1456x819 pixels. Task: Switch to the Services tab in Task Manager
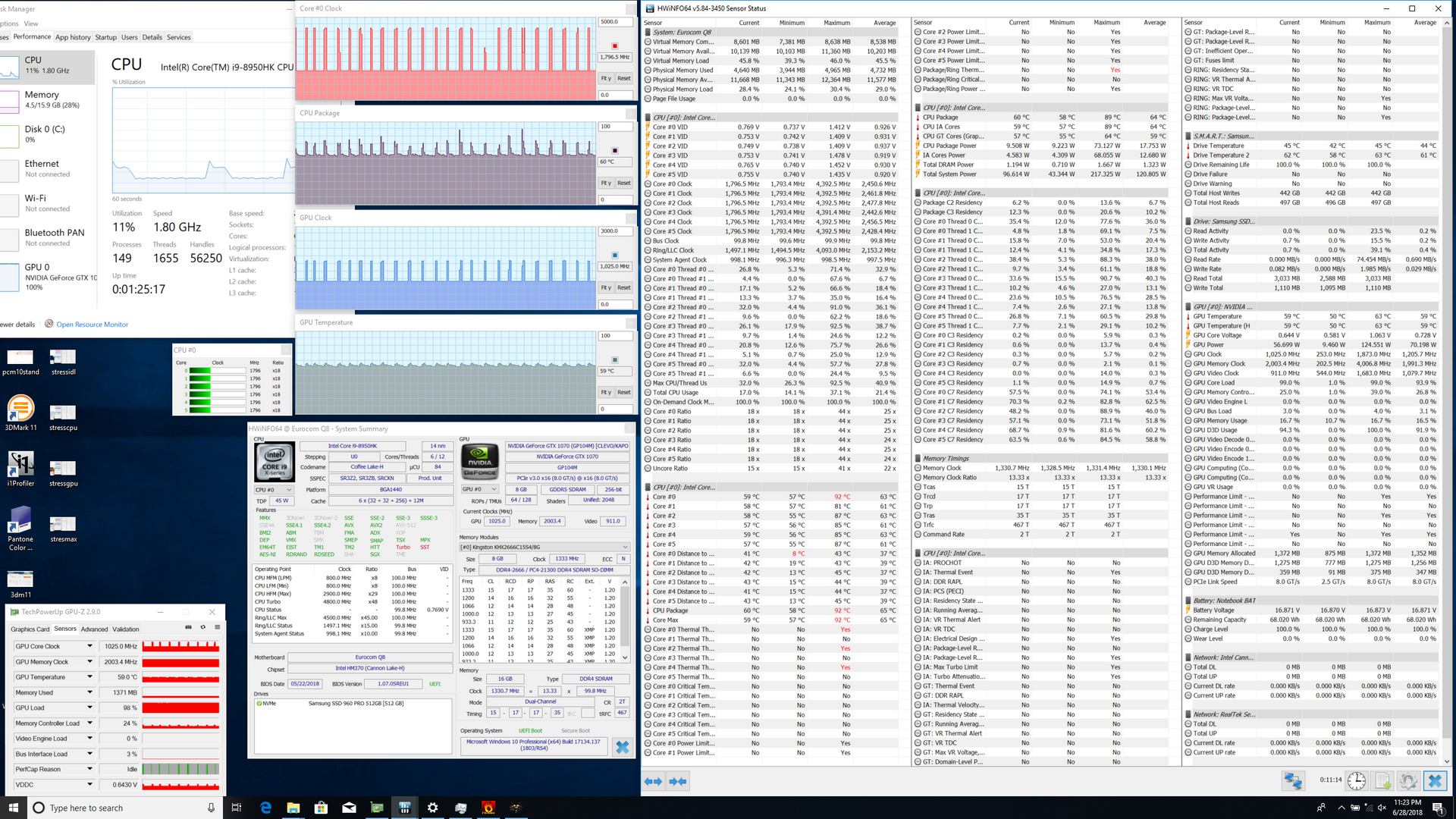[x=179, y=37]
